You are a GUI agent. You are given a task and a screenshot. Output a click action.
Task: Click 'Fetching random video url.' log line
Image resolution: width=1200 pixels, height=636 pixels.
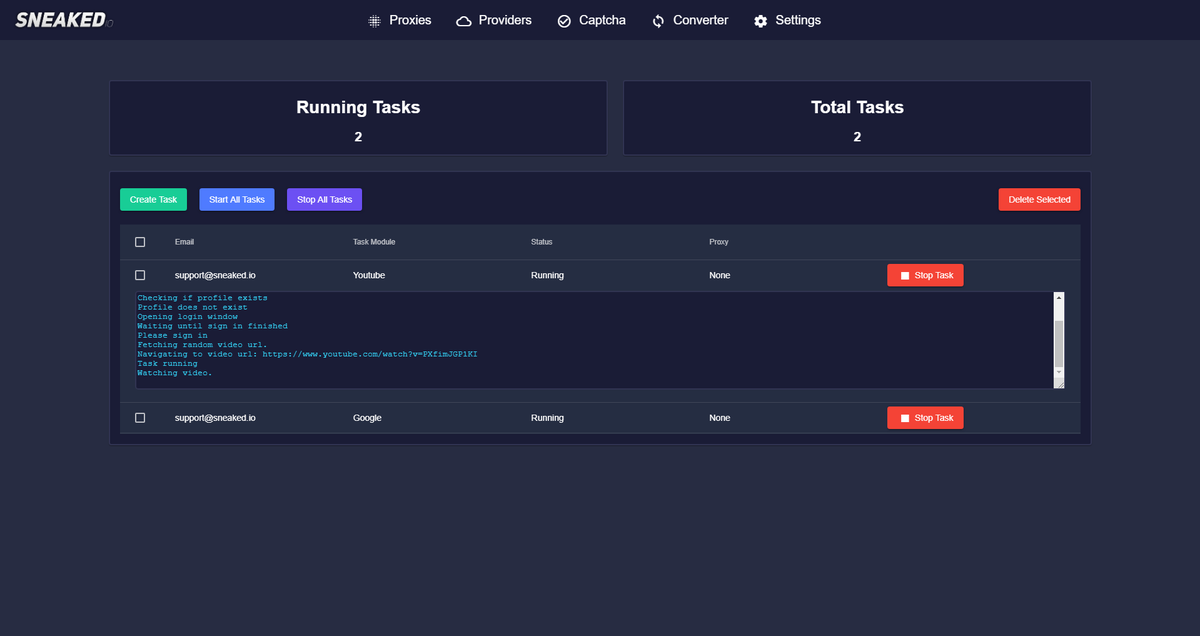pyautogui.click(x=202, y=345)
